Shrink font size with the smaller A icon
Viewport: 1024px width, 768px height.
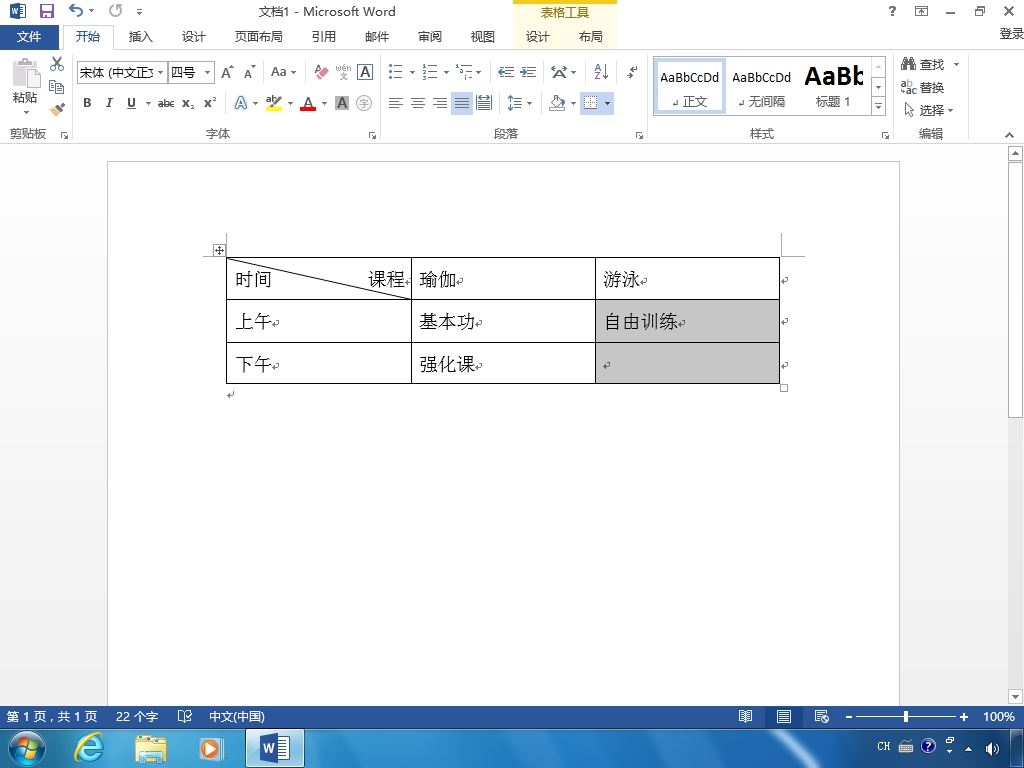[x=249, y=72]
